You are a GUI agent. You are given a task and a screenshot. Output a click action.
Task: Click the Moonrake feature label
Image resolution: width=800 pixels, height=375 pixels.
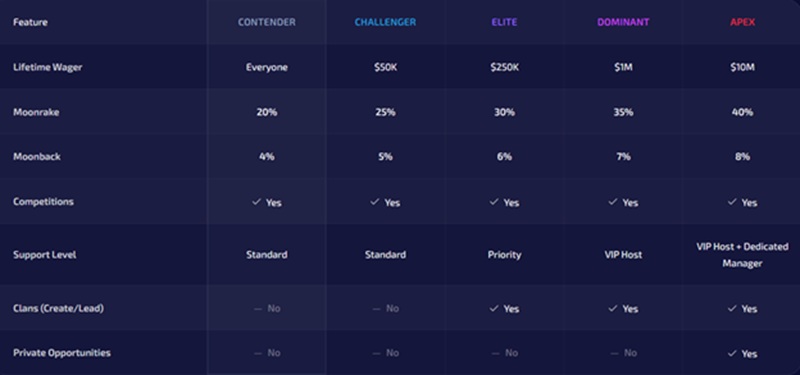[x=36, y=112]
